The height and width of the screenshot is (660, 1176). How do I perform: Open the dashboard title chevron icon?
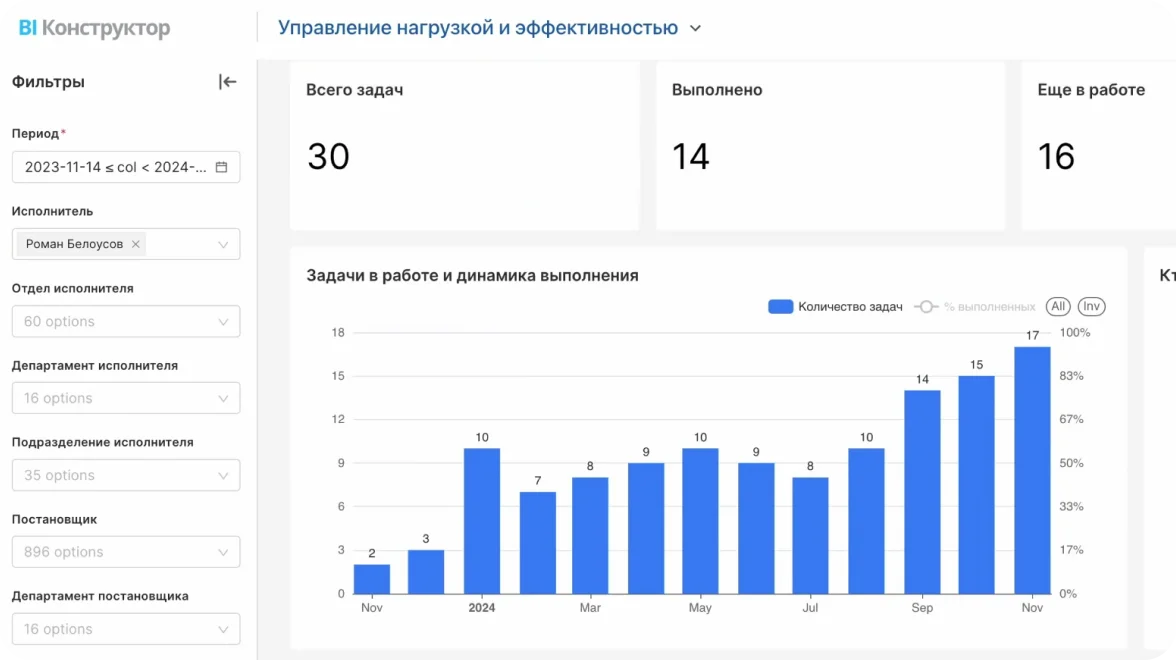(x=696, y=28)
